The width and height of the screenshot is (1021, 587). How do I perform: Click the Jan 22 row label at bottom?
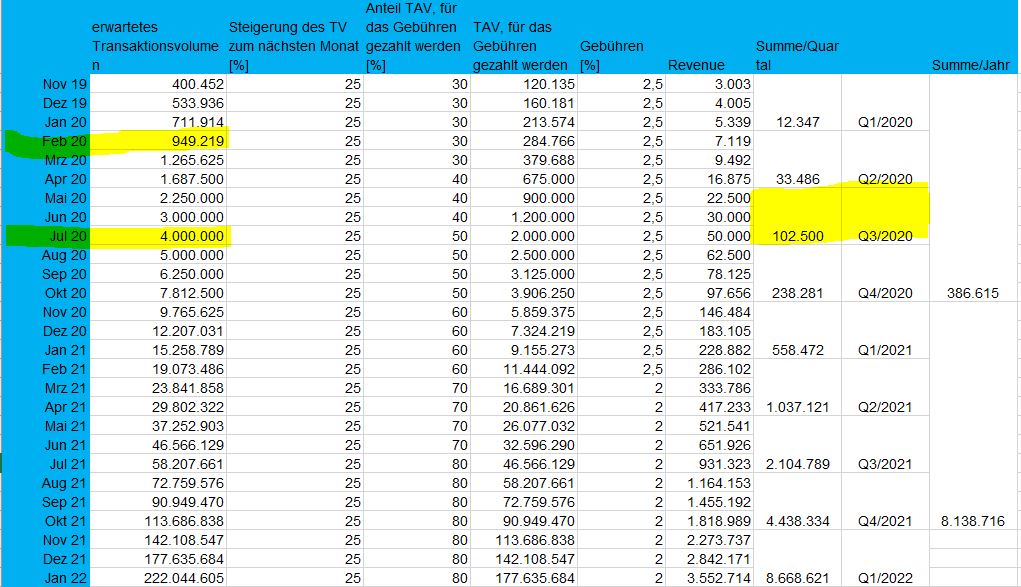63,578
